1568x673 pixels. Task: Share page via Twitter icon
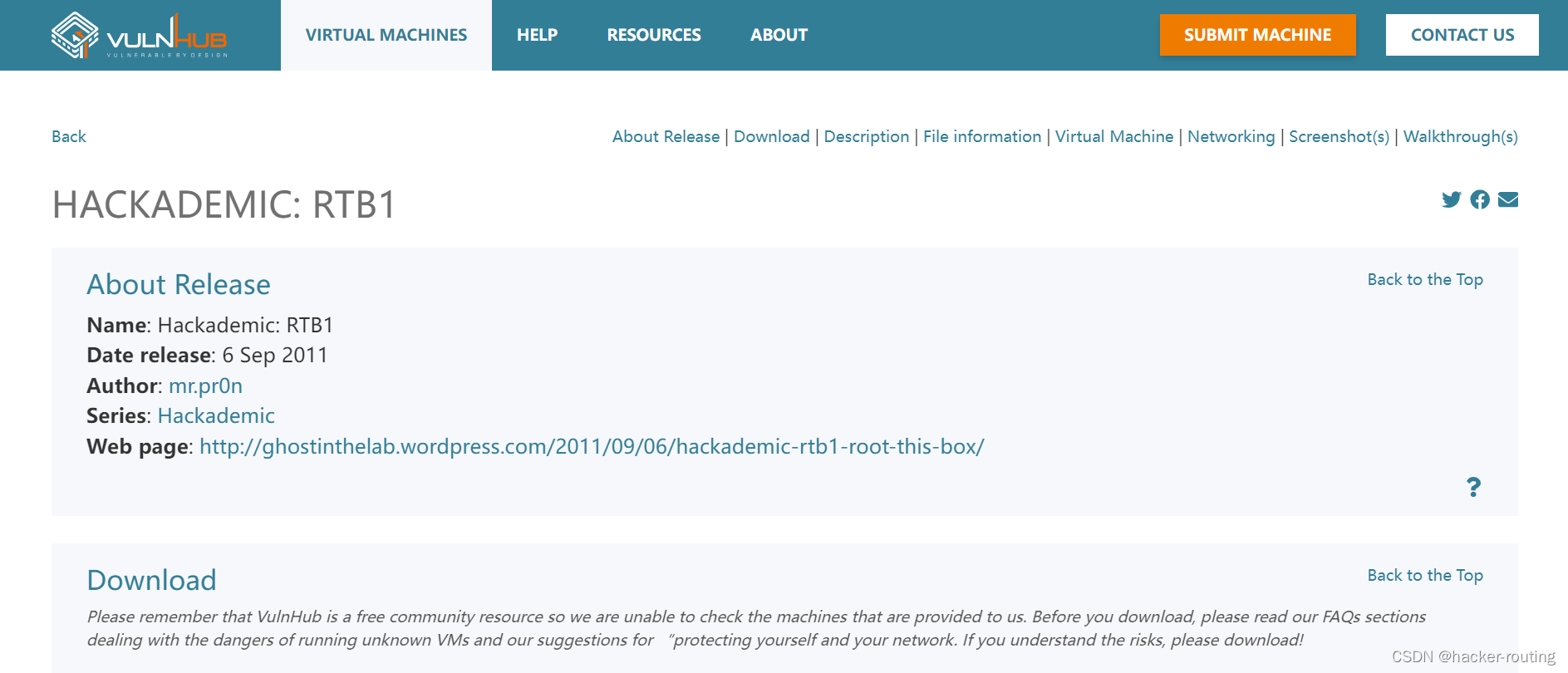click(1451, 199)
